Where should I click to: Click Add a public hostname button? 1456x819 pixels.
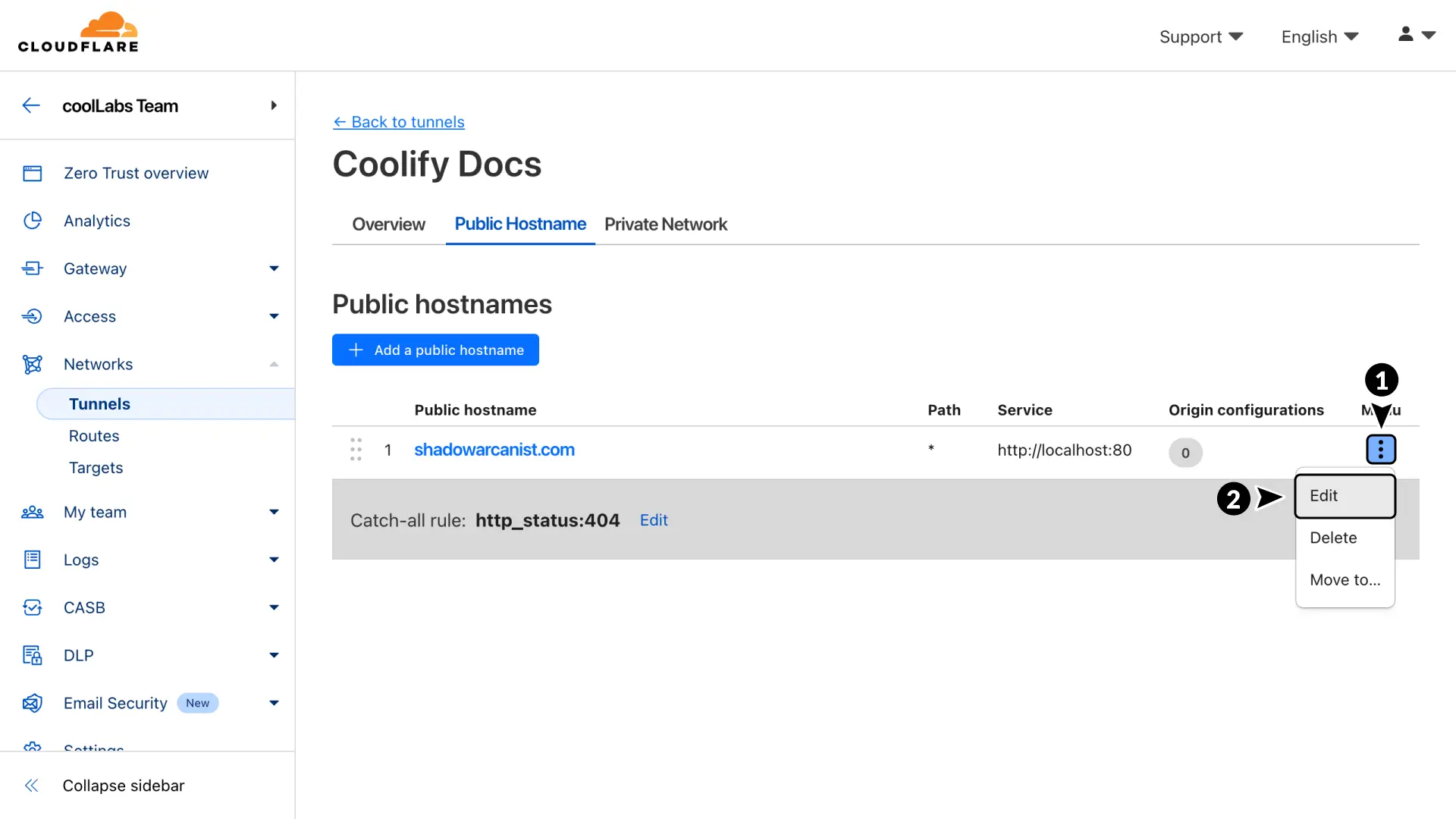[x=435, y=350]
